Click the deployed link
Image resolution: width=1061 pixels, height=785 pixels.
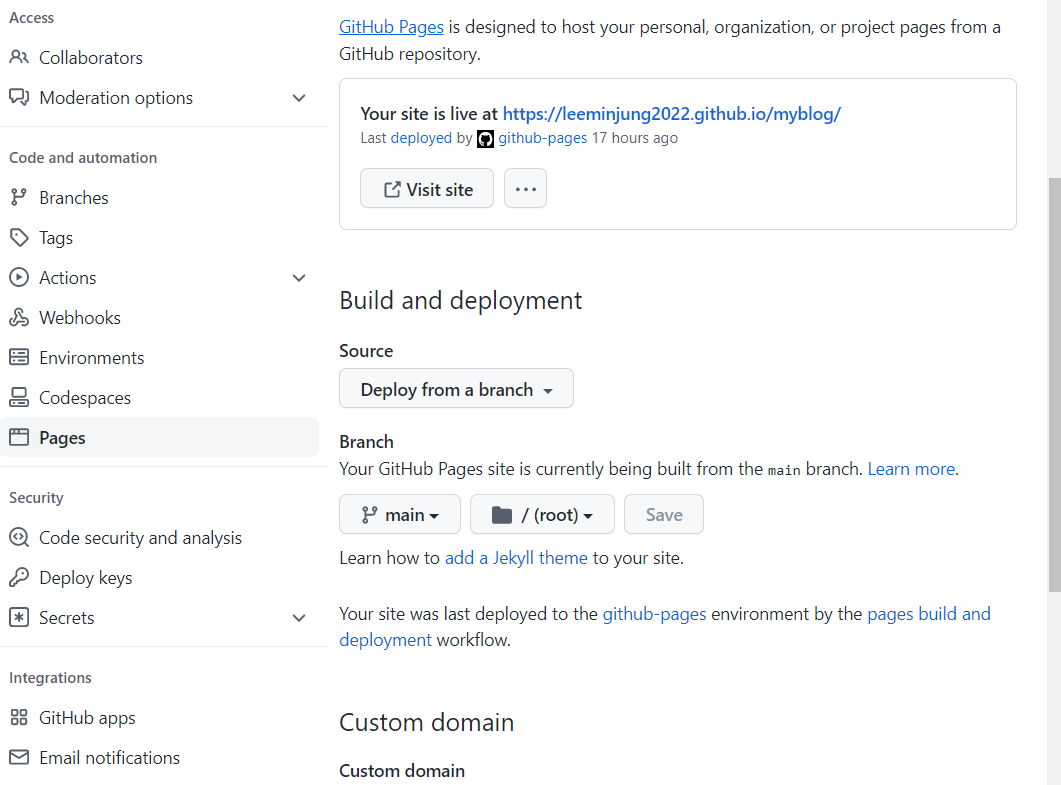[421, 138]
